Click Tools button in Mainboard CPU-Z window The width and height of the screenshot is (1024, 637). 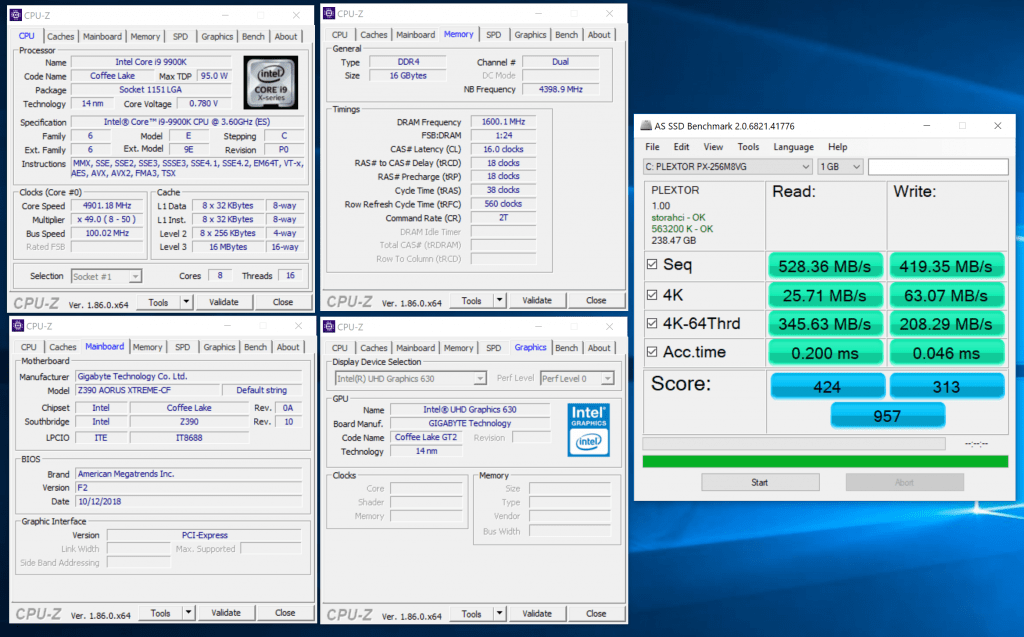tap(160, 613)
